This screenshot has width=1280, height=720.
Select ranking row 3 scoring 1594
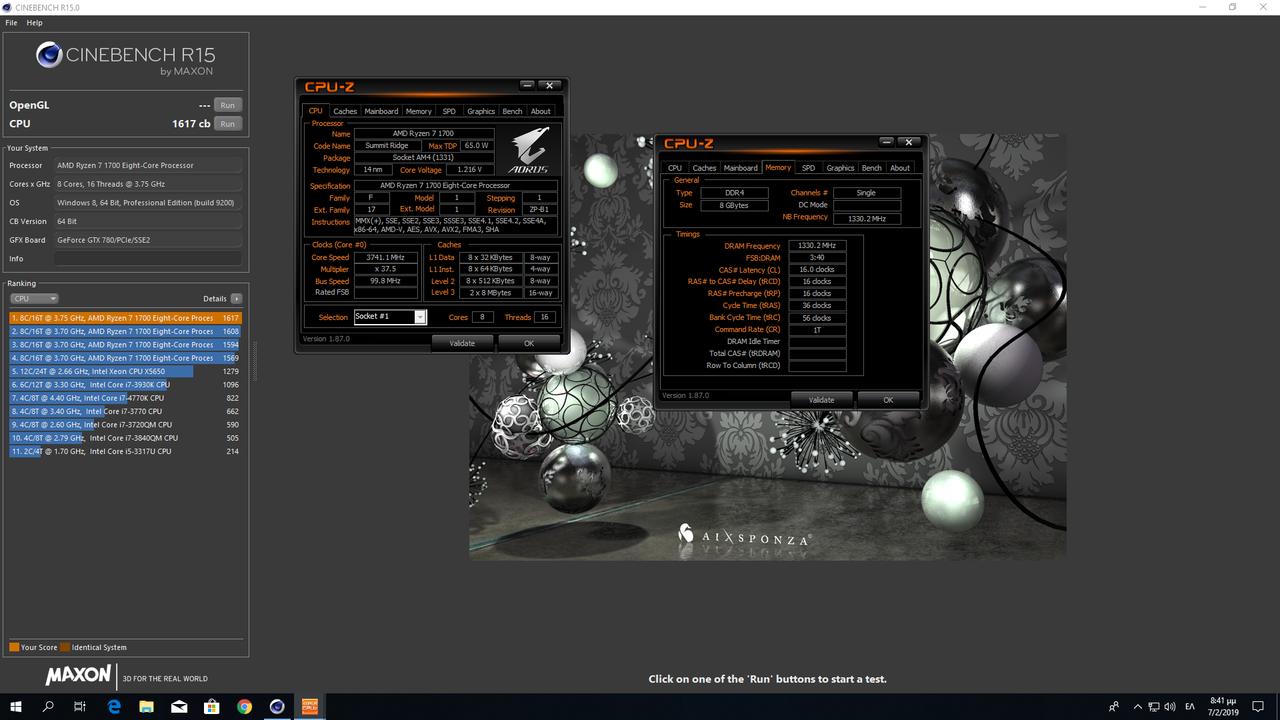(x=125, y=345)
